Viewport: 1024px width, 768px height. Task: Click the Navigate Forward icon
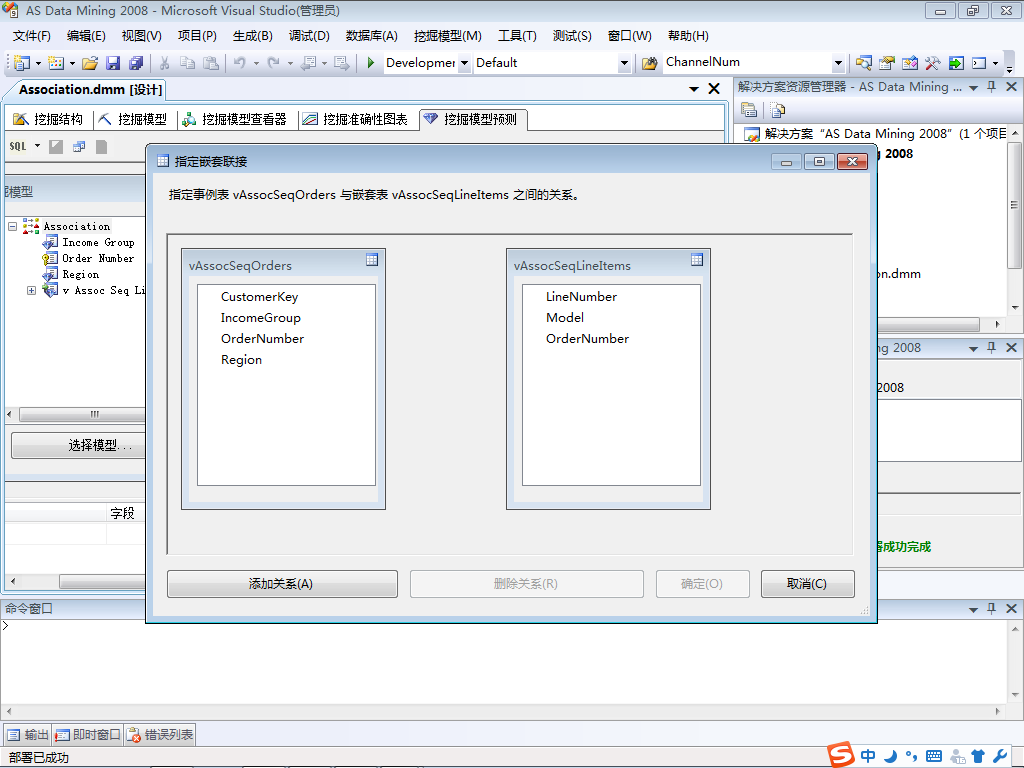click(341, 63)
